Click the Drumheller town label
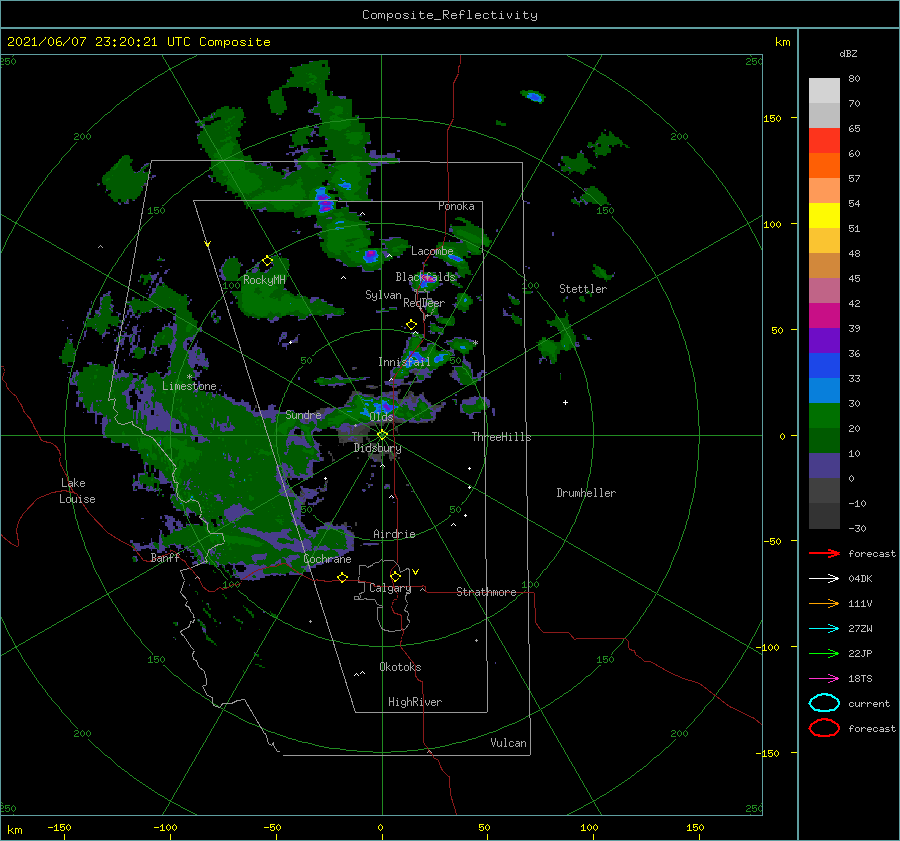The width and height of the screenshot is (900, 841). [586, 493]
